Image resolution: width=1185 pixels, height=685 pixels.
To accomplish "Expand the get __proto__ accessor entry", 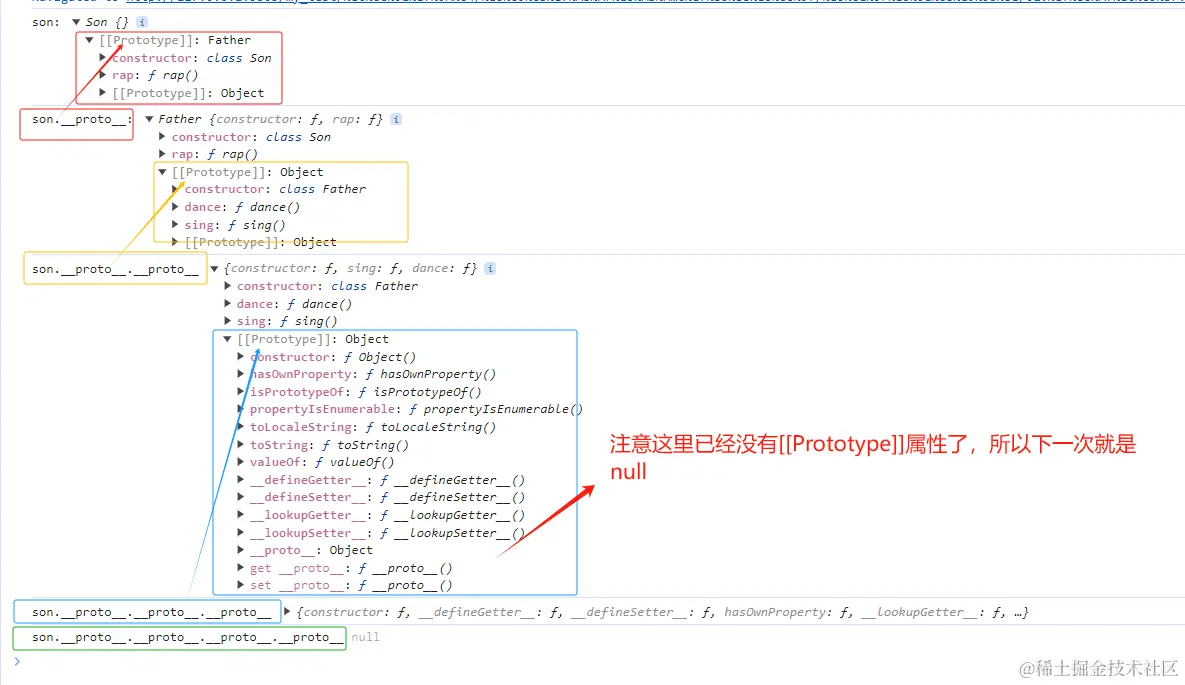I will [x=240, y=568].
